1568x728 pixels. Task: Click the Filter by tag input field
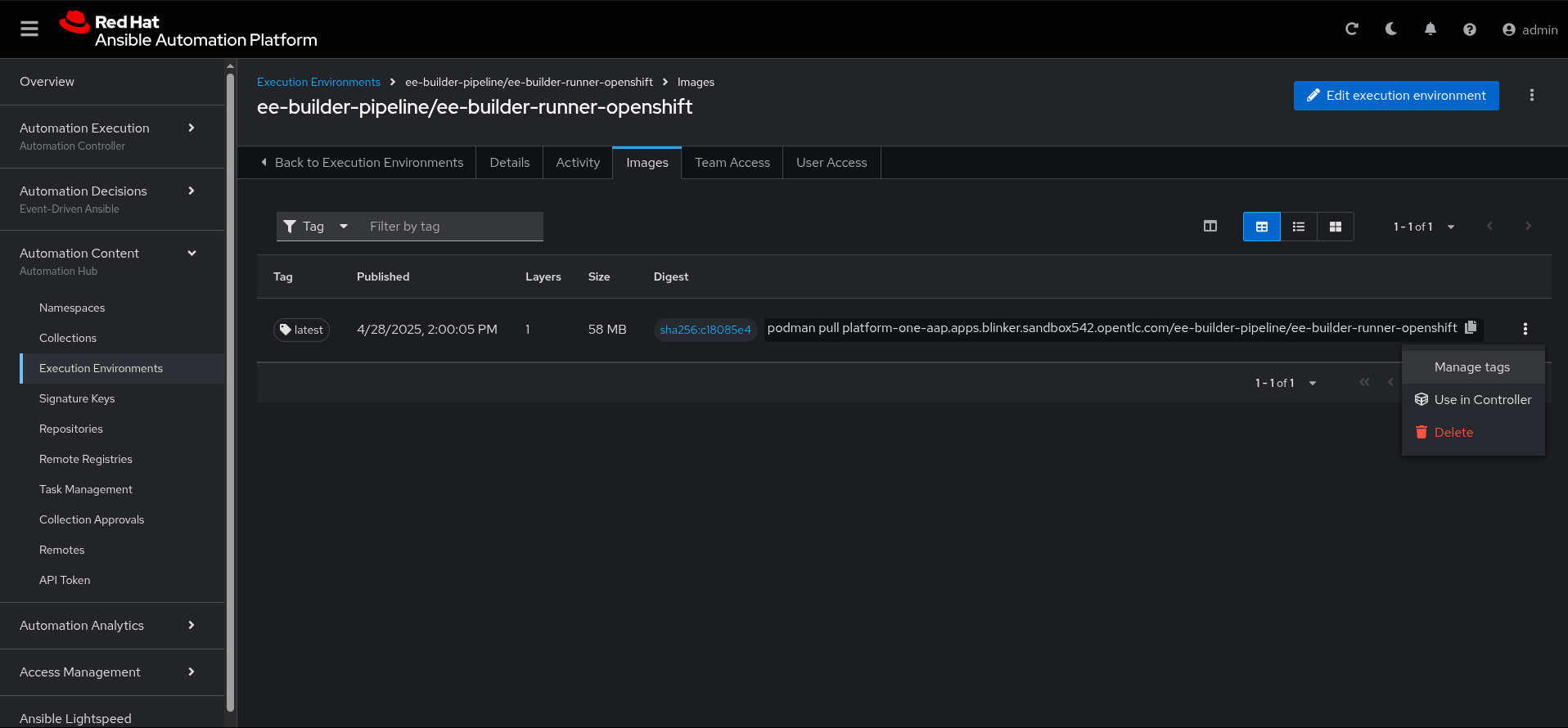pos(452,227)
